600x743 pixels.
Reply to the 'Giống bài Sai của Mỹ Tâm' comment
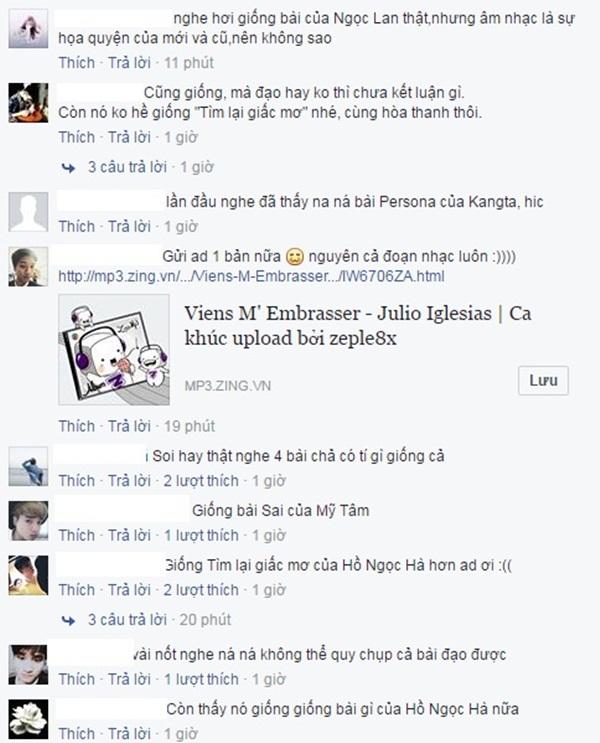129,535
